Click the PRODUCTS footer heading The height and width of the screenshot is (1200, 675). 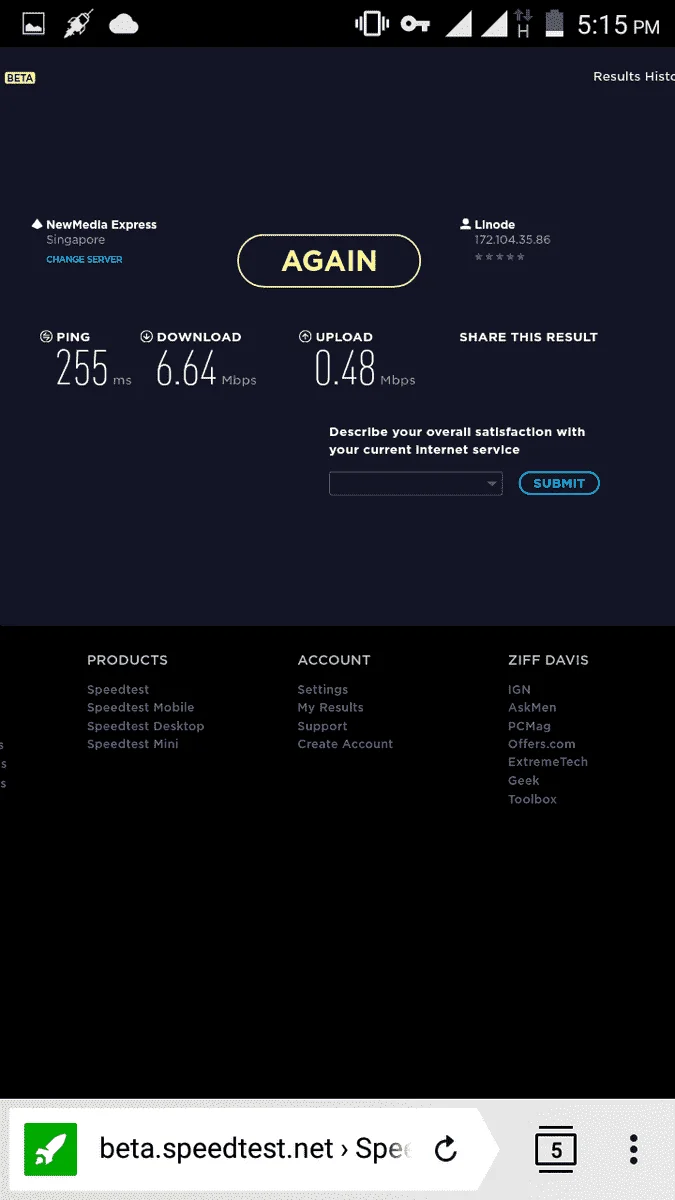127,660
